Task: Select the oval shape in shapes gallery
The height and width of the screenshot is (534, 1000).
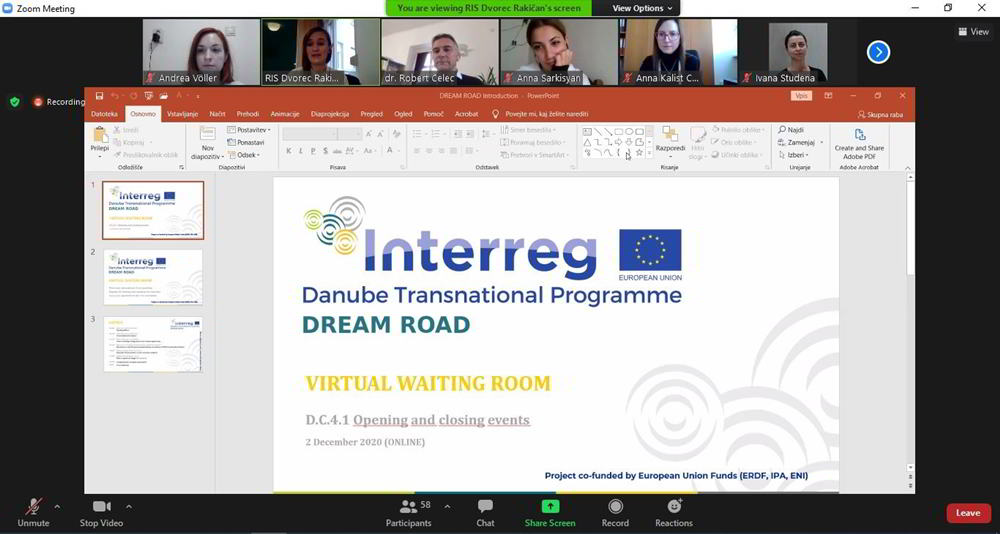Action: [629, 132]
